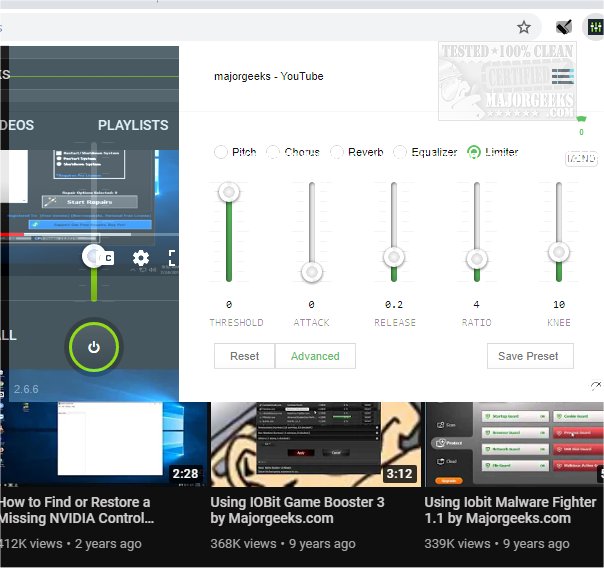Screen dimensions: 604x568
Task: Click the Save Preset button
Action: tap(530, 356)
